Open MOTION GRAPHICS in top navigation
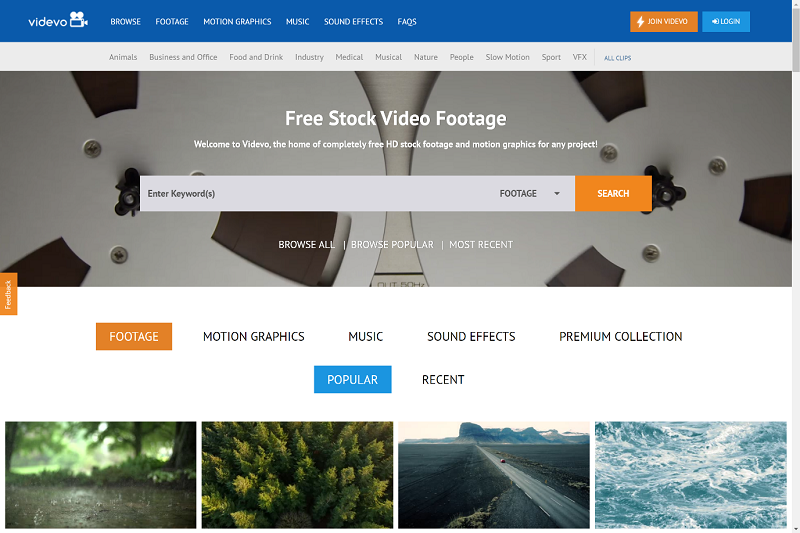Screen dimensions: 800x533 pyautogui.click(x=237, y=21)
